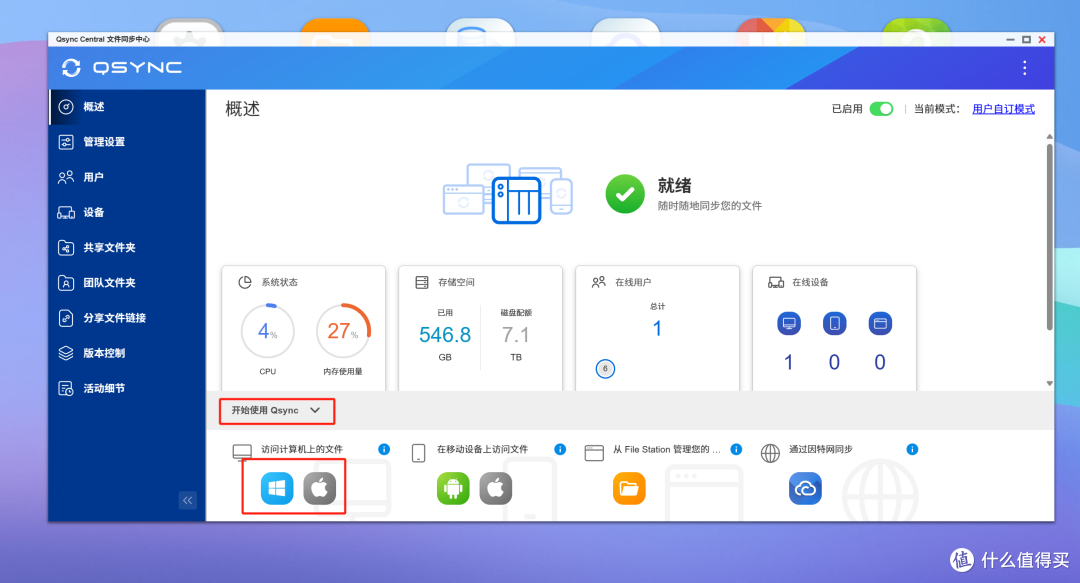This screenshot has height=583, width=1080.
Task: Open the 设备 devices page
Action: (127, 212)
